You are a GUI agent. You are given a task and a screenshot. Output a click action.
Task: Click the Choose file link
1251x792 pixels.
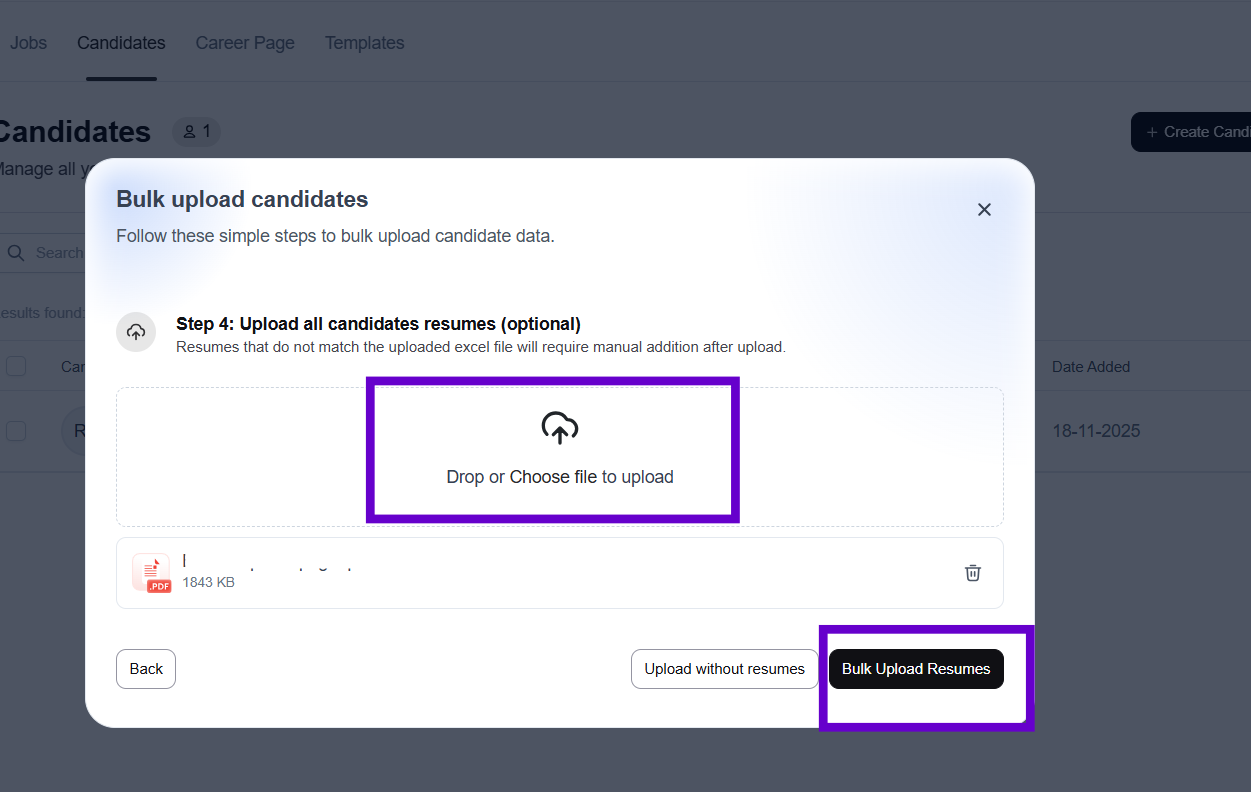pyautogui.click(x=553, y=477)
